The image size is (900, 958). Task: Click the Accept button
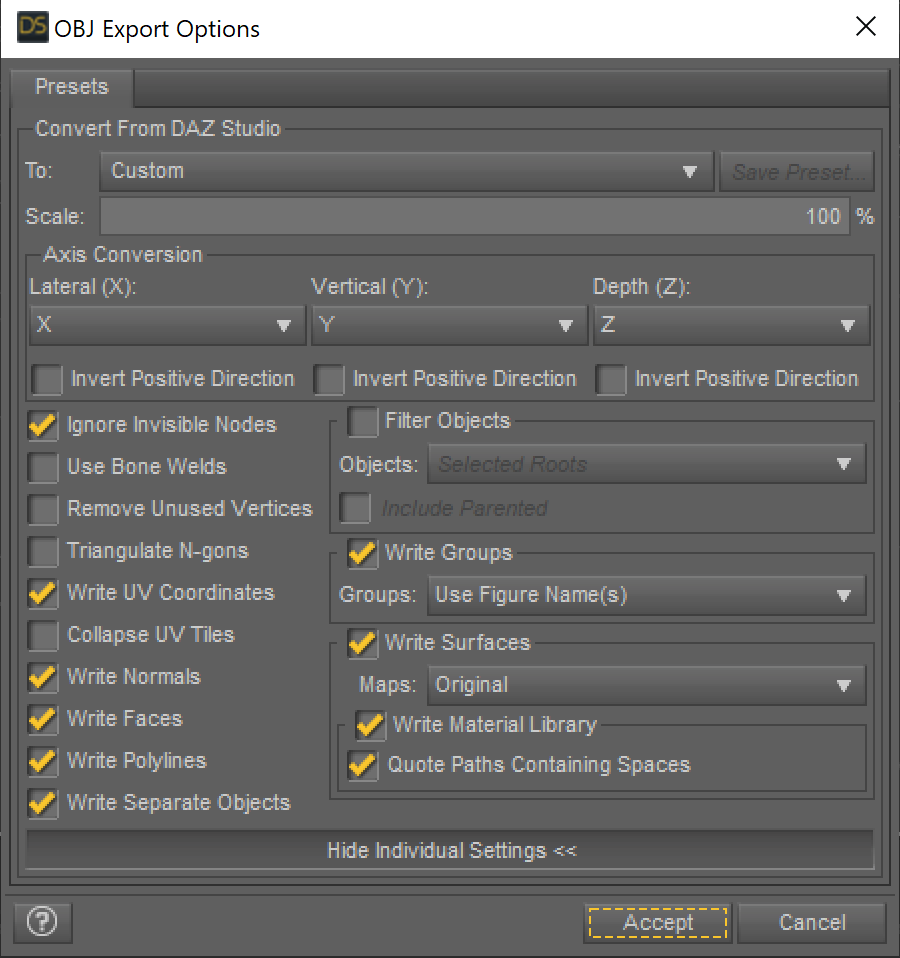click(658, 923)
